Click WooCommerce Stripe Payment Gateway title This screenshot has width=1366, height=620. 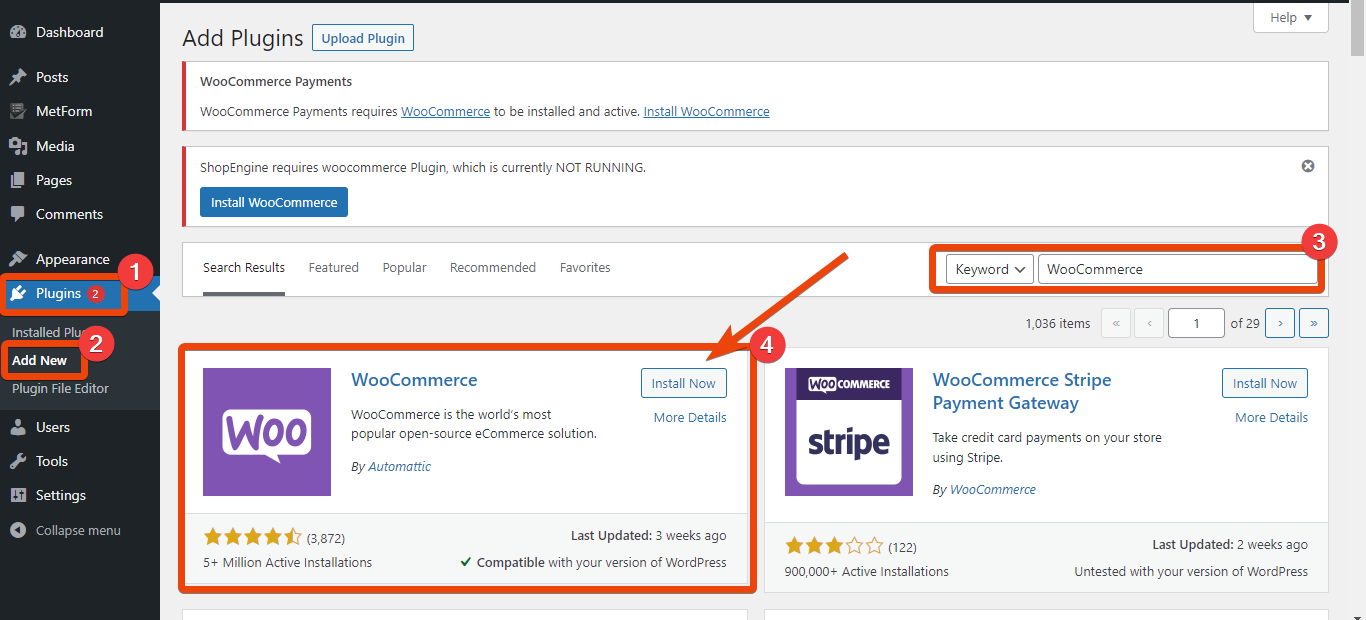click(x=1022, y=391)
